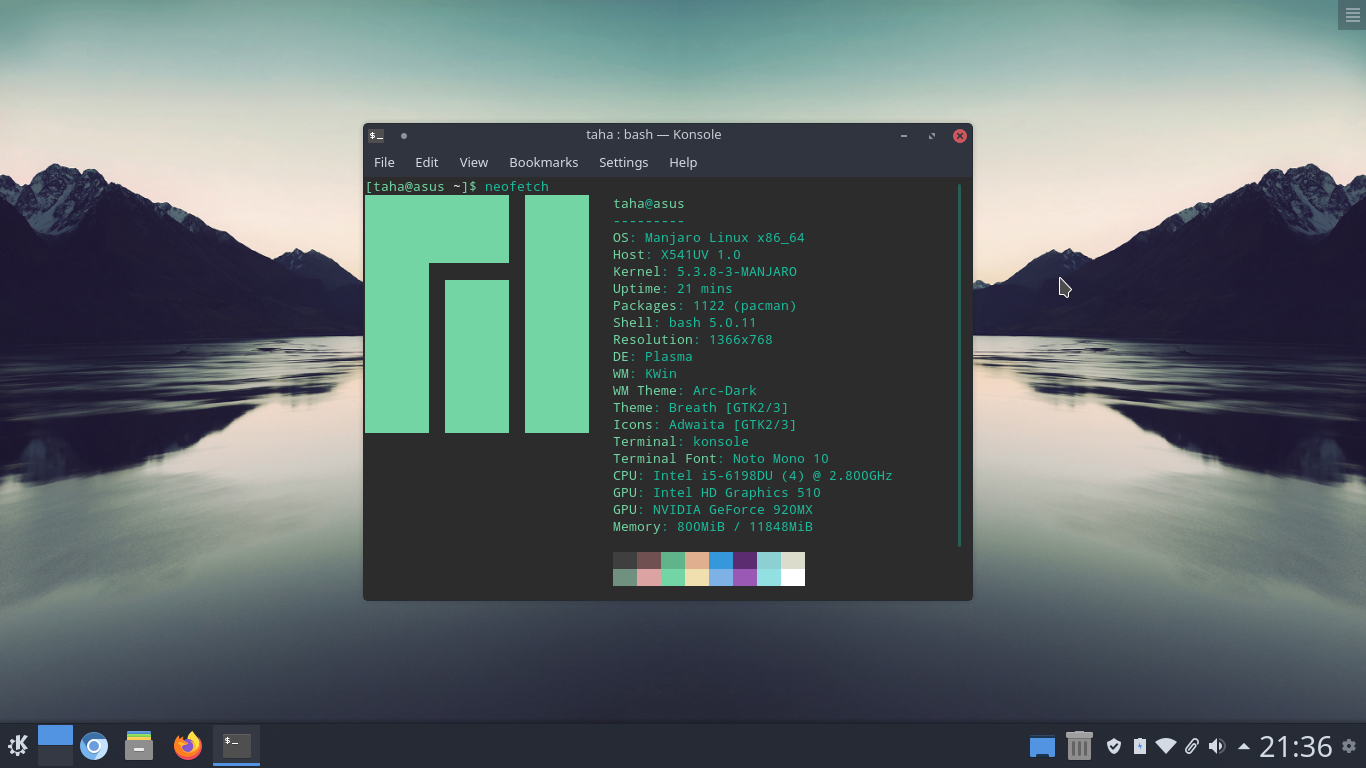The width and height of the screenshot is (1366, 768).
Task: Click the 'Icons: Adwaita [GTK2/3]' line
Action: coord(705,425)
